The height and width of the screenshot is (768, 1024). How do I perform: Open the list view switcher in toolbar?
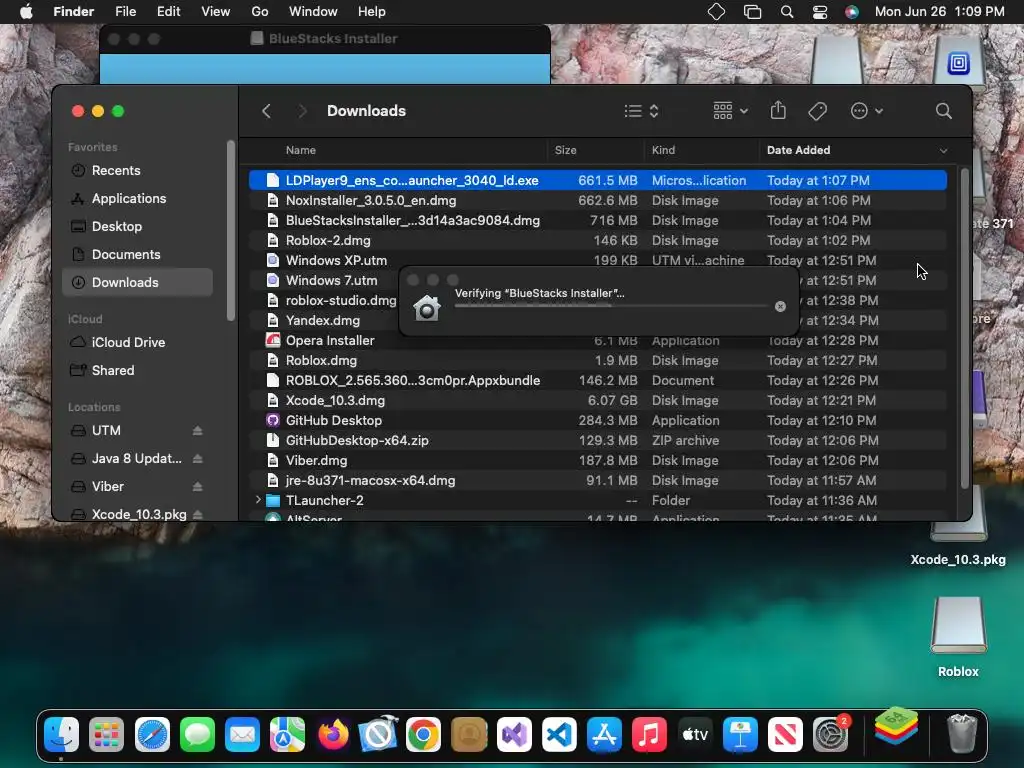pyautogui.click(x=641, y=111)
